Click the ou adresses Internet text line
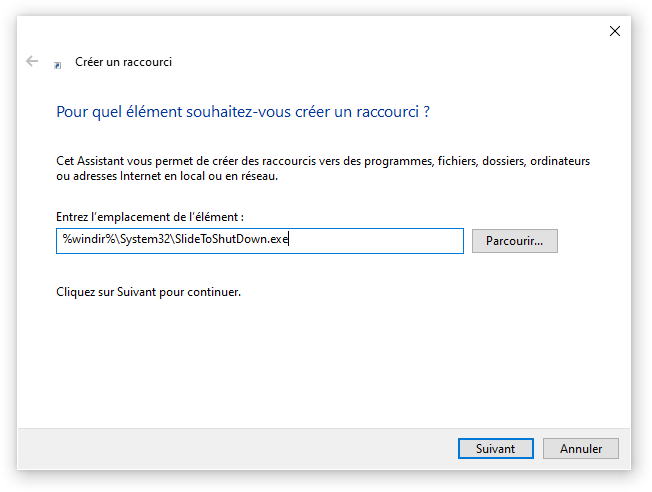The height and width of the screenshot is (492, 652). point(167,176)
